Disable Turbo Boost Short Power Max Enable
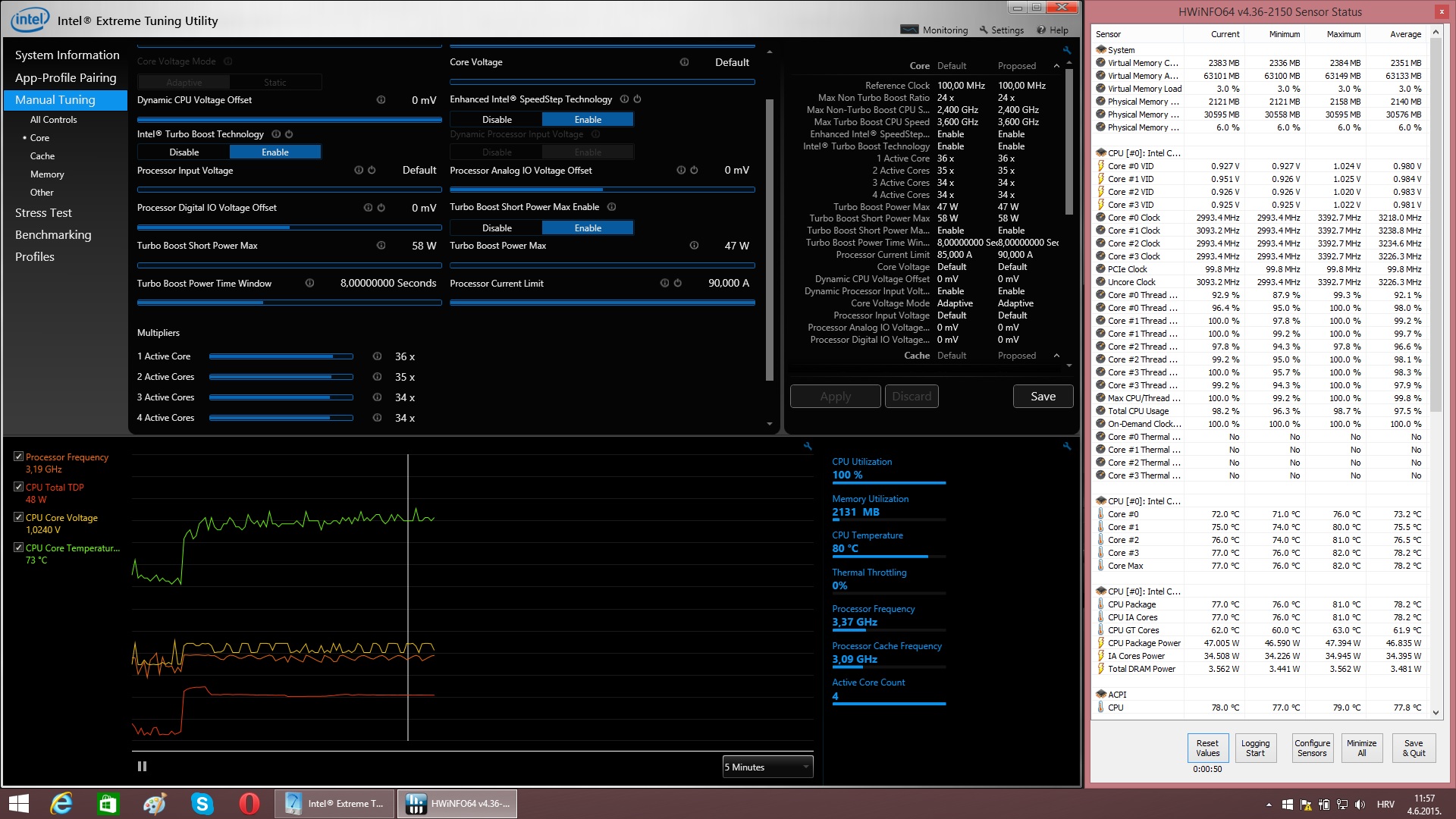 497,228
